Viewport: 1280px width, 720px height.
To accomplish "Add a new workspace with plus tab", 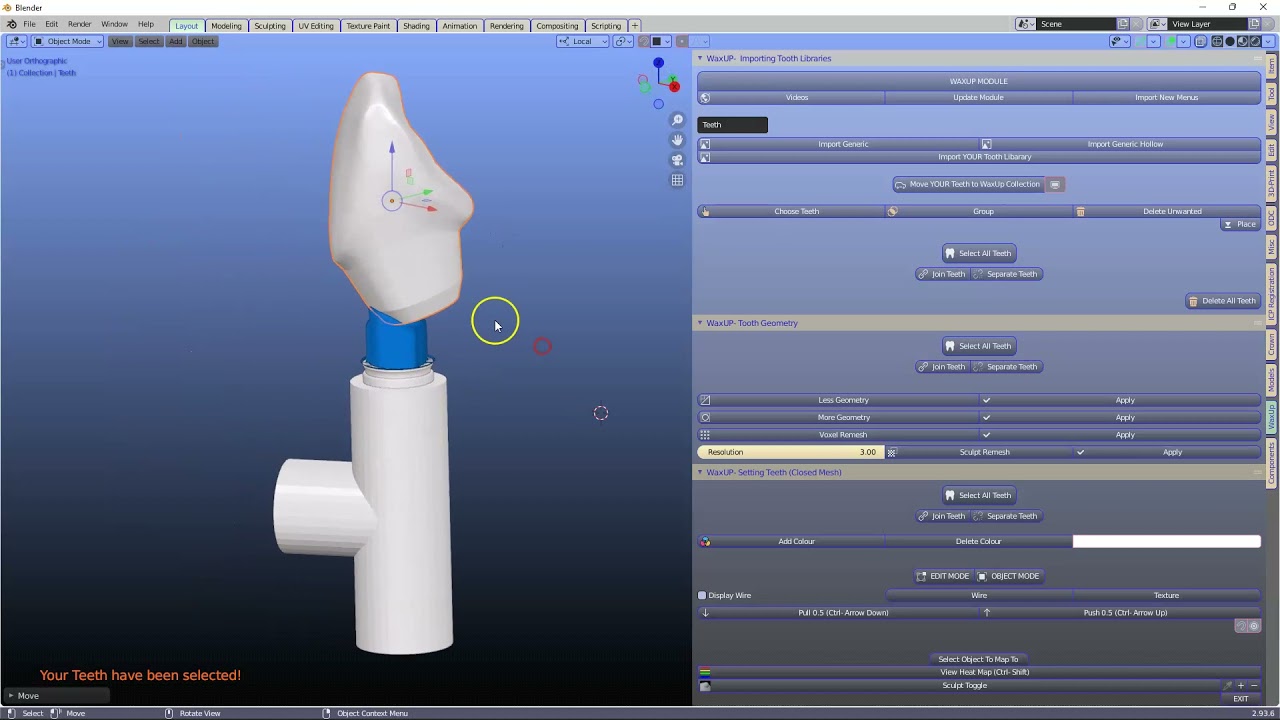I will (x=634, y=25).
